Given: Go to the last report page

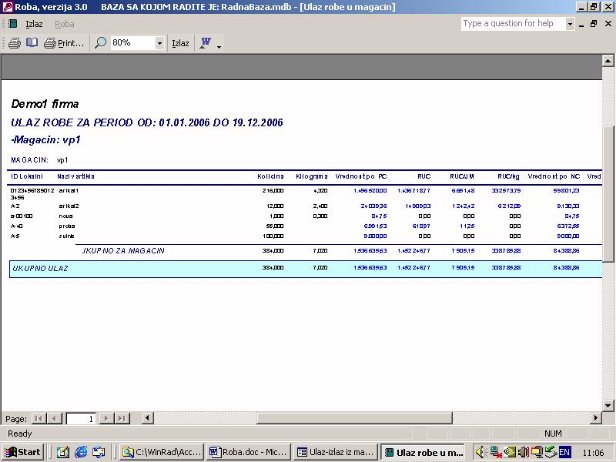Looking at the screenshot, I should click(x=121, y=418).
